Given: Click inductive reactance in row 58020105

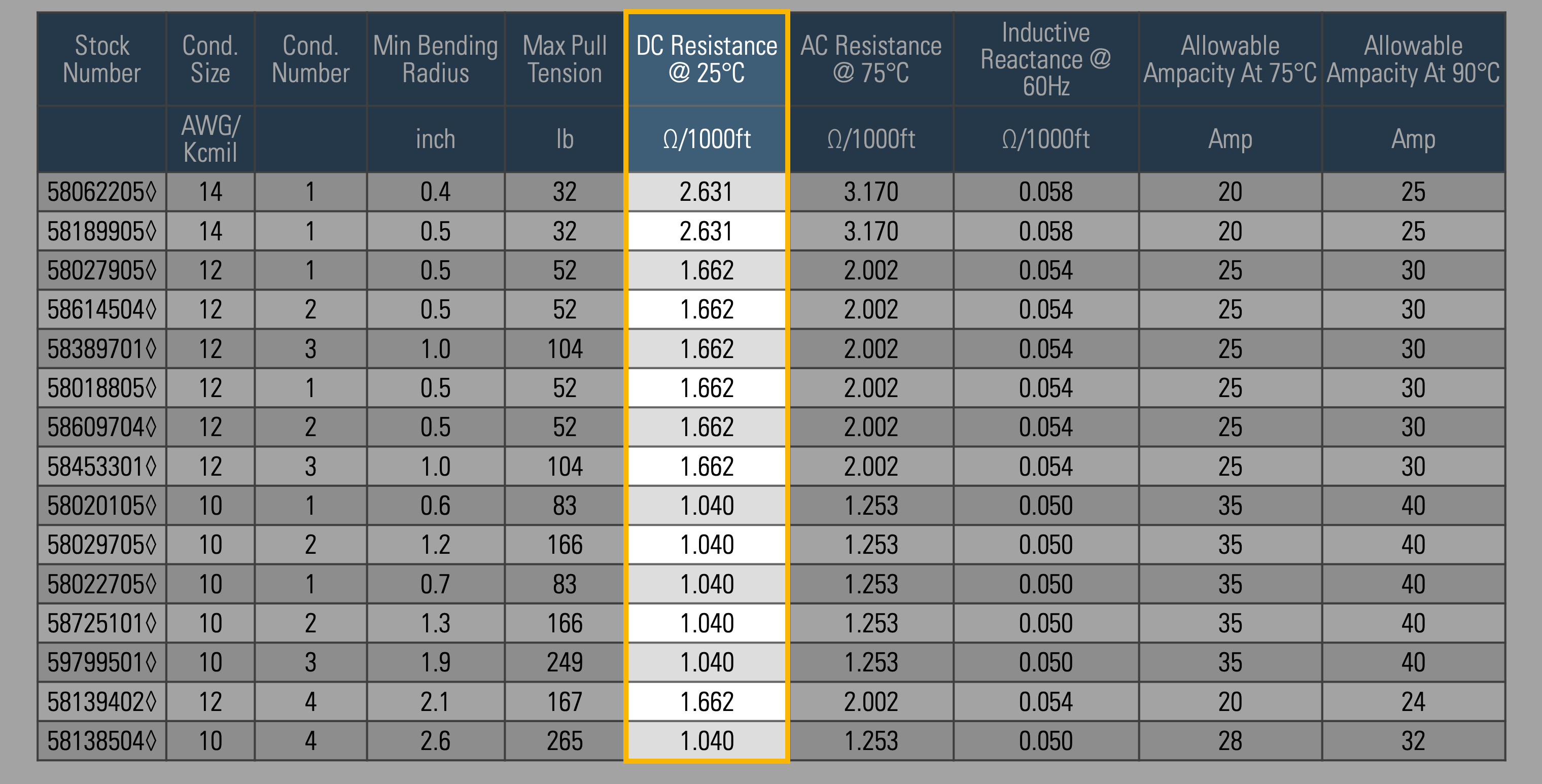Looking at the screenshot, I should click(x=1046, y=506).
